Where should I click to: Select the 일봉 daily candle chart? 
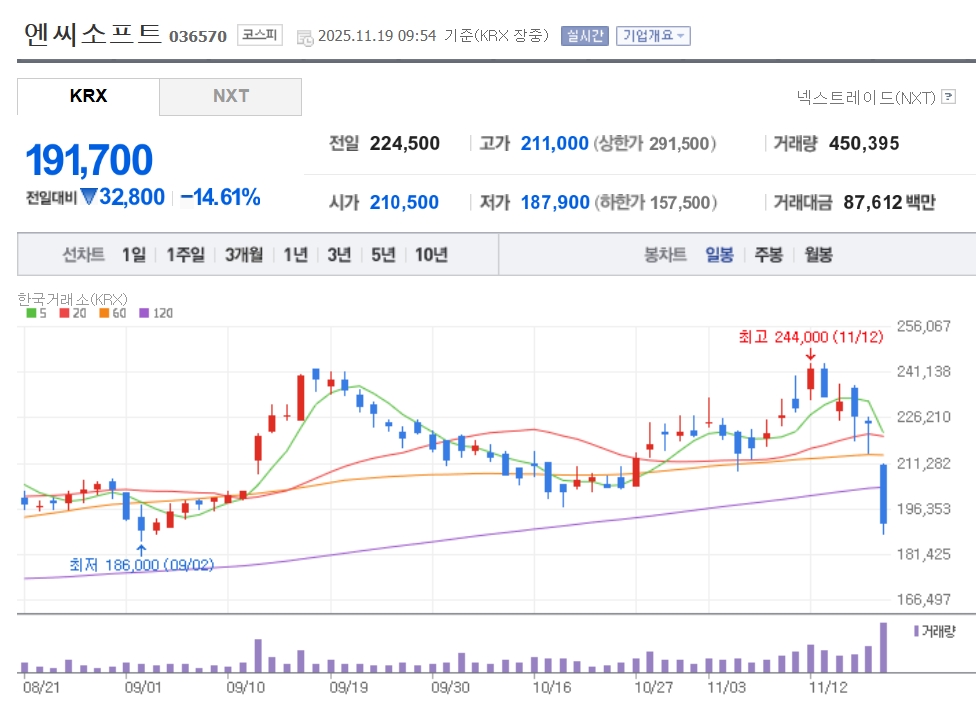(719, 255)
